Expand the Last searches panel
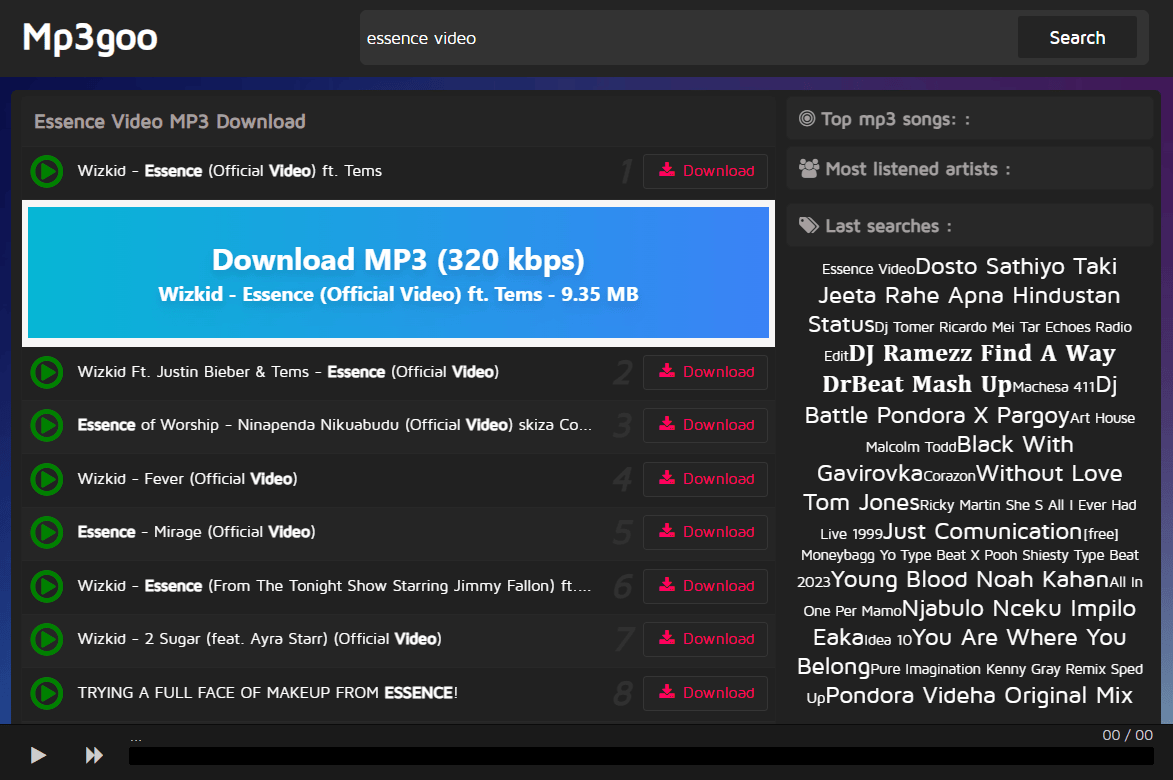The height and width of the screenshot is (780, 1173). (x=970, y=226)
